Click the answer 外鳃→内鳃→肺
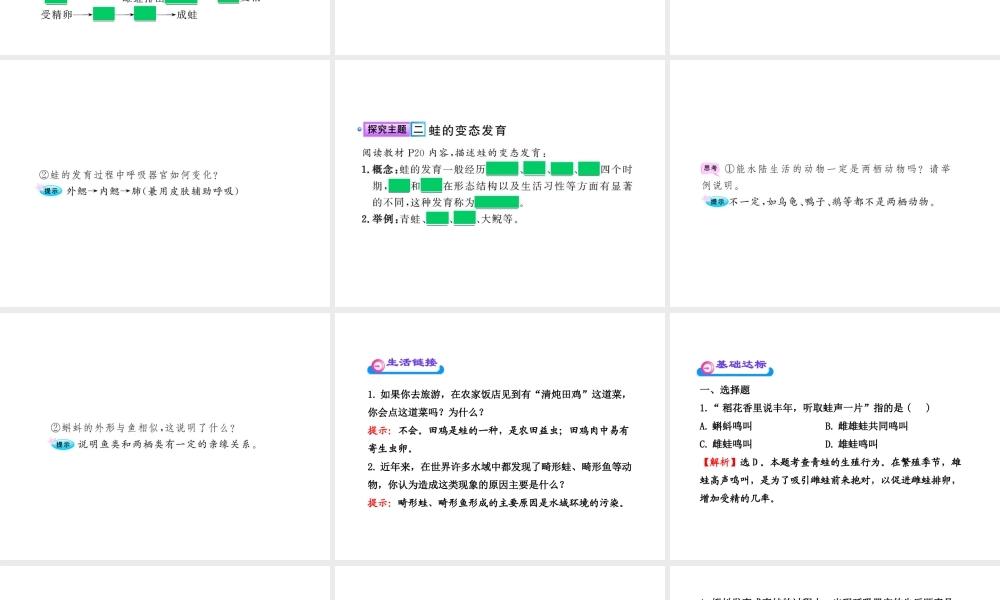This screenshot has height=600, width=1000. click(153, 191)
